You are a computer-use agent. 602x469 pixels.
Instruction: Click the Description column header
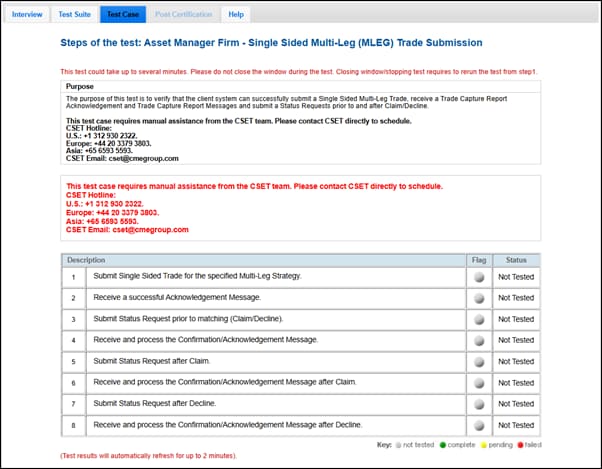tap(86, 260)
